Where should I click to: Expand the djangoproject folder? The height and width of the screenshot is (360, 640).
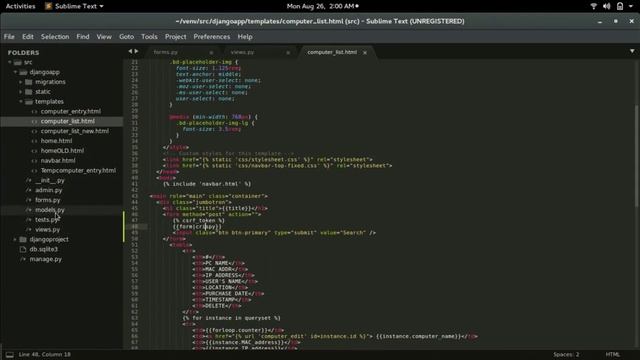point(16,240)
